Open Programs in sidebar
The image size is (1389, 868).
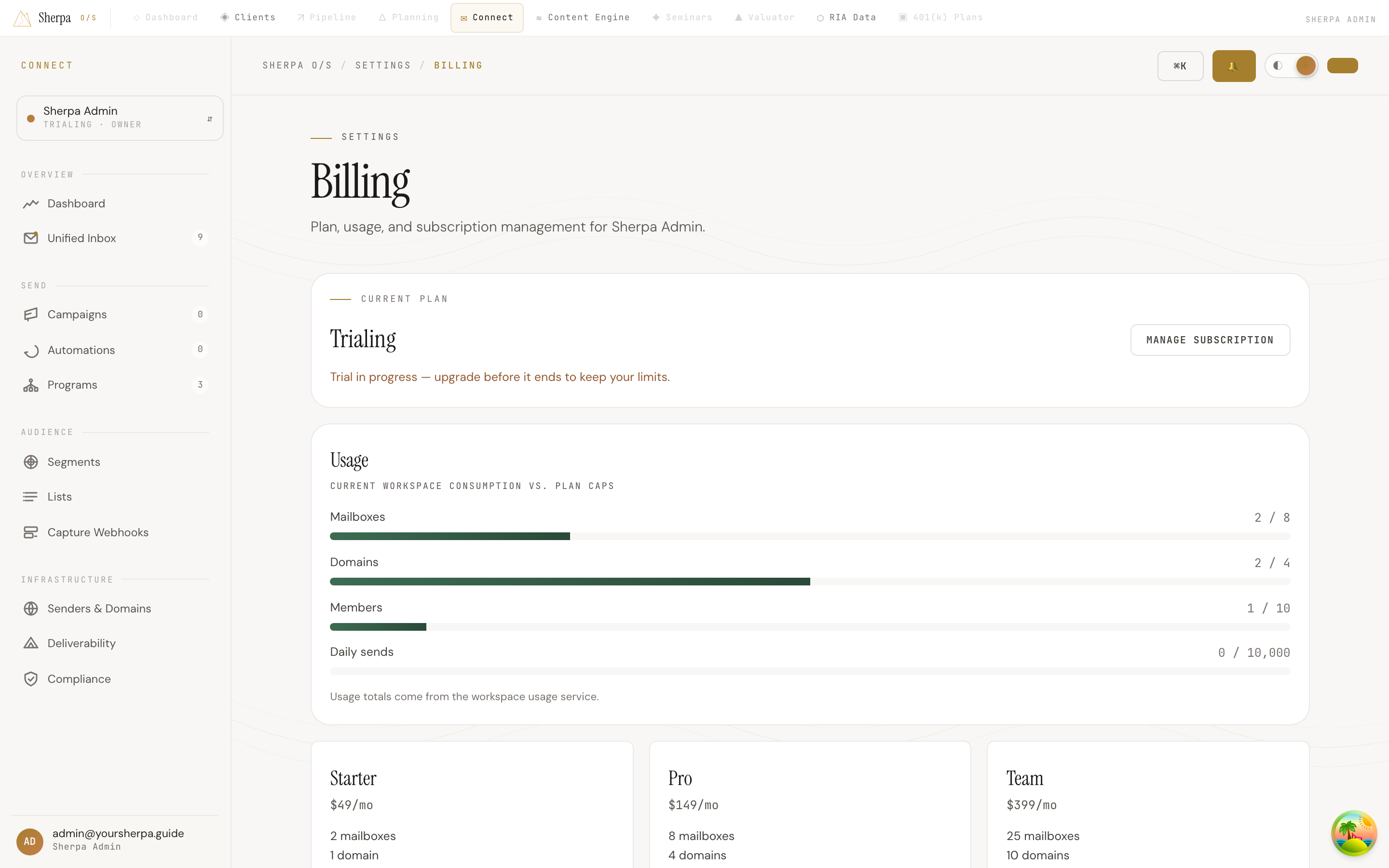115,385
